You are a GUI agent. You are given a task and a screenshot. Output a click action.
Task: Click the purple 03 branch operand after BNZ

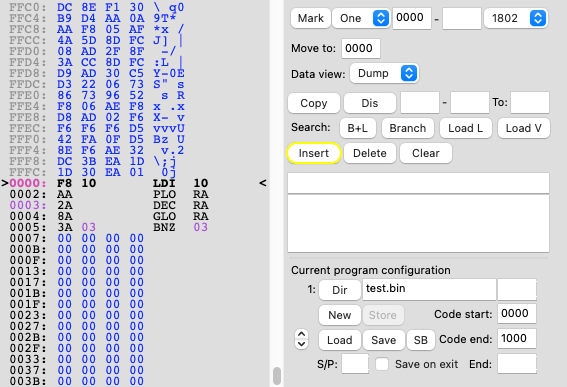coord(200,227)
